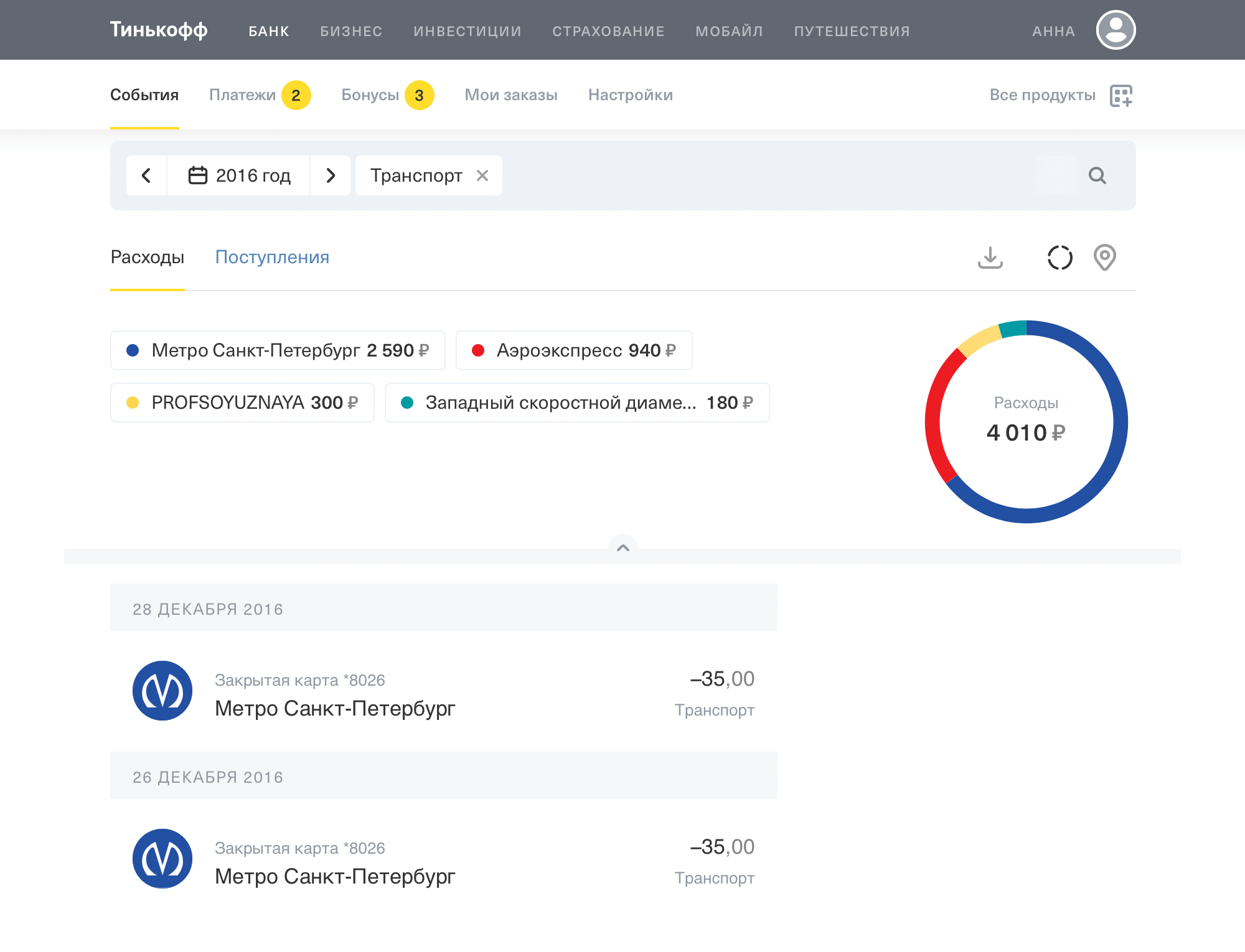Select Метро Санкт-Петербург 2 590 ₽ category chip
The height and width of the screenshot is (952, 1245).
pos(278,350)
